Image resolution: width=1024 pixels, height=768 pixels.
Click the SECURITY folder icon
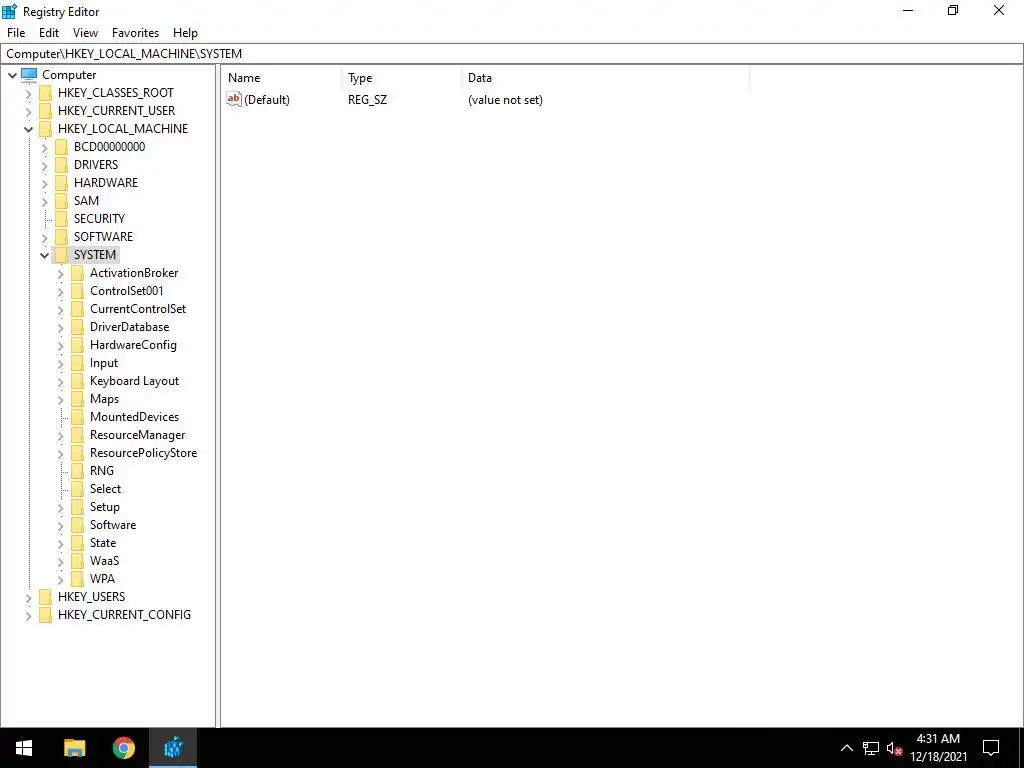[61, 219]
